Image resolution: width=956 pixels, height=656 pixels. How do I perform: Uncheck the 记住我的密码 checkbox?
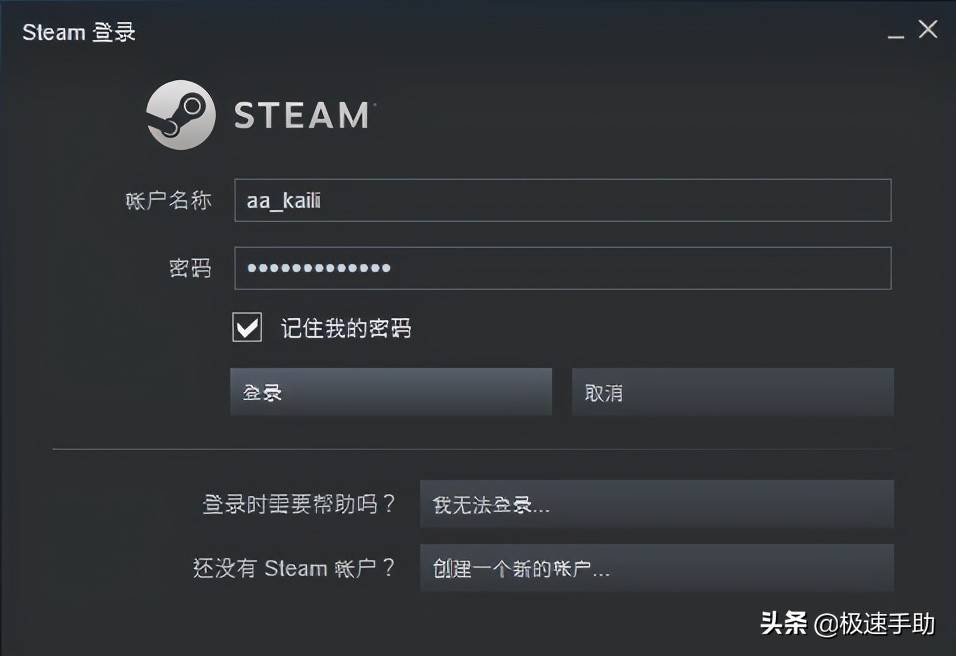pyautogui.click(x=247, y=327)
